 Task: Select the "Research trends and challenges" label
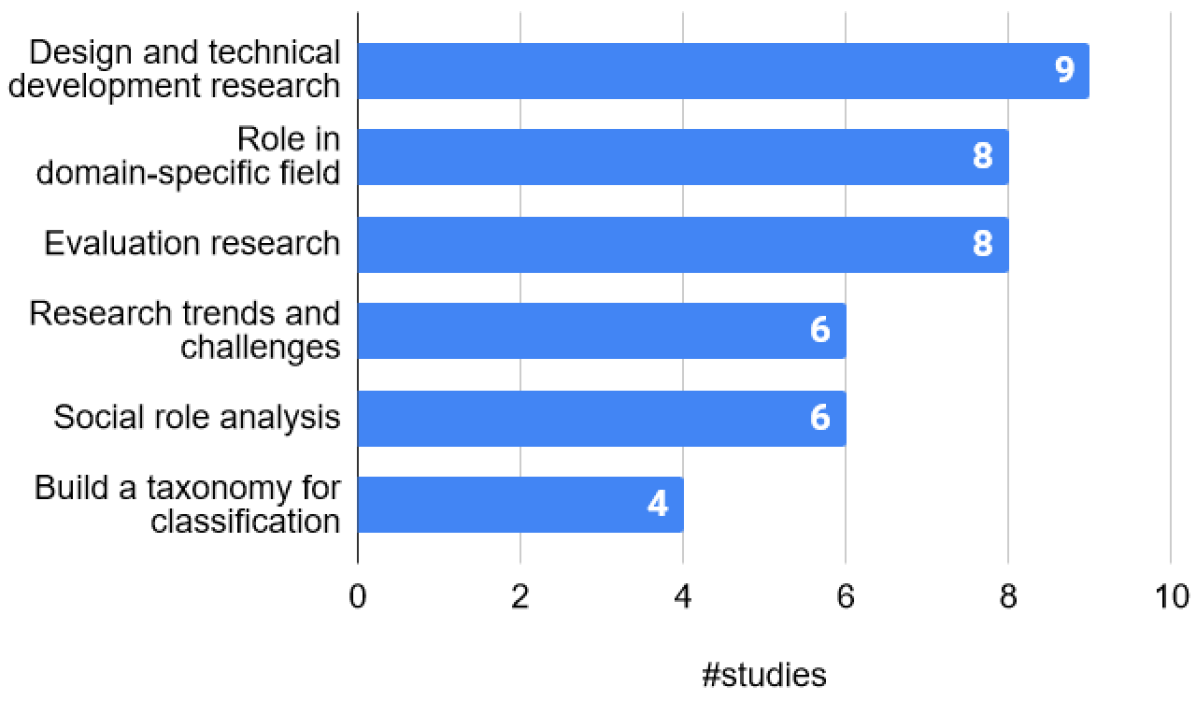[x=185, y=330]
